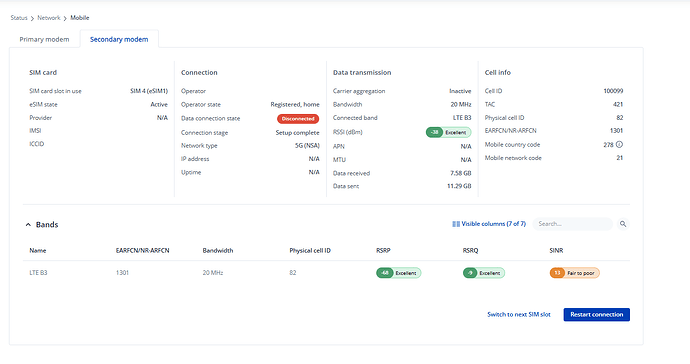Click the Data received 7.58 GB value
The height and width of the screenshot is (364, 690).
460,173
